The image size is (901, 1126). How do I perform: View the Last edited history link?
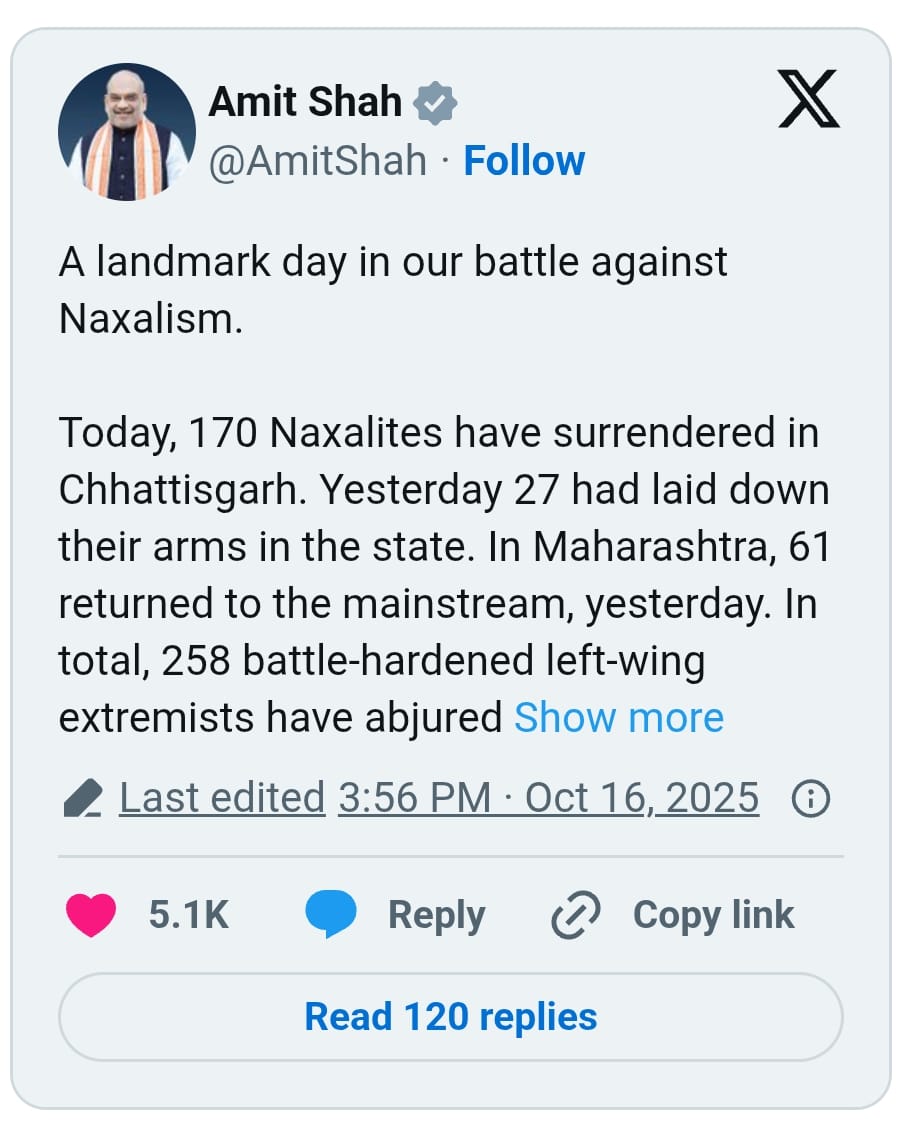click(x=222, y=798)
